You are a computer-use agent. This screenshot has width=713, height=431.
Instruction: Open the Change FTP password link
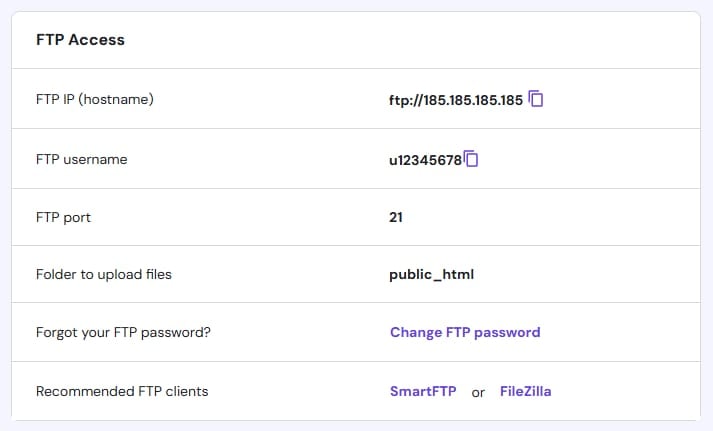tap(465, 332)
